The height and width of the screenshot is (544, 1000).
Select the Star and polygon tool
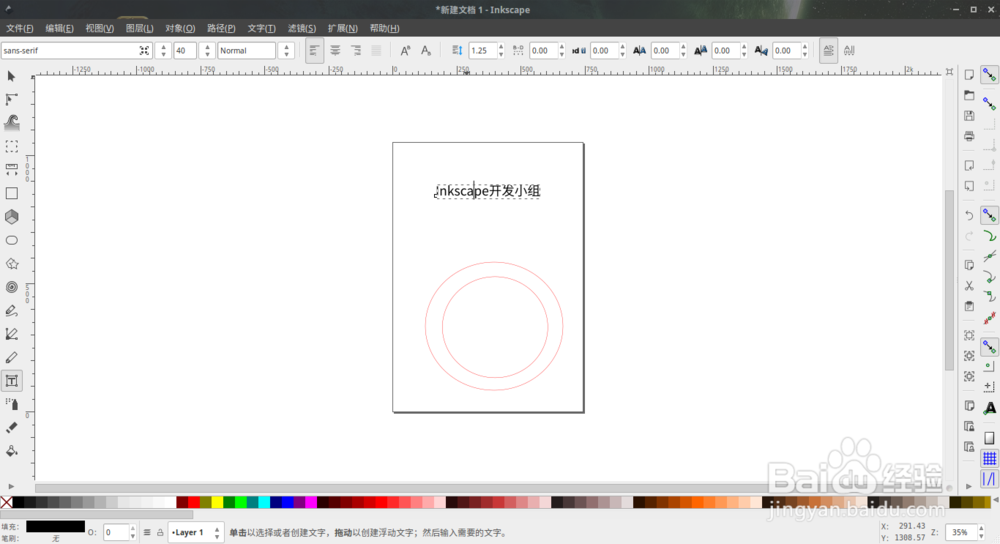tap(11, 263)
